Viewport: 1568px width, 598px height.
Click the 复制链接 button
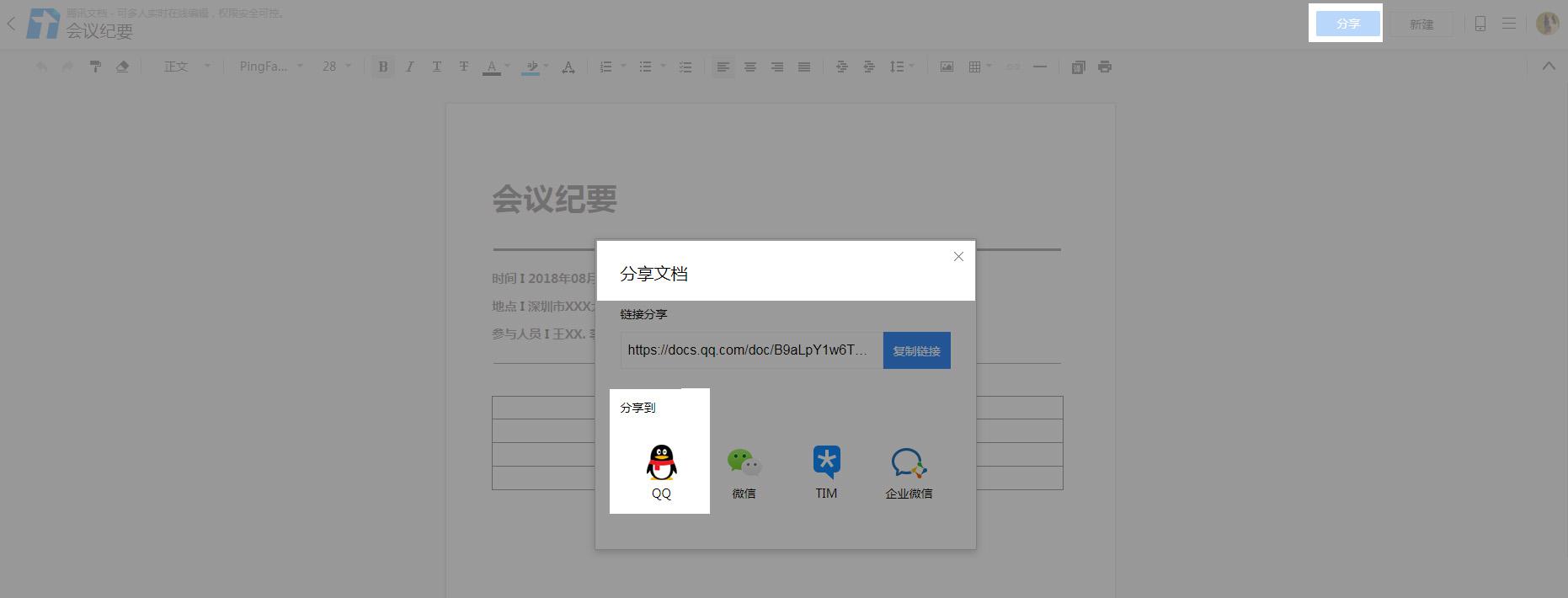pyautogui.click(x=916, y=350)
